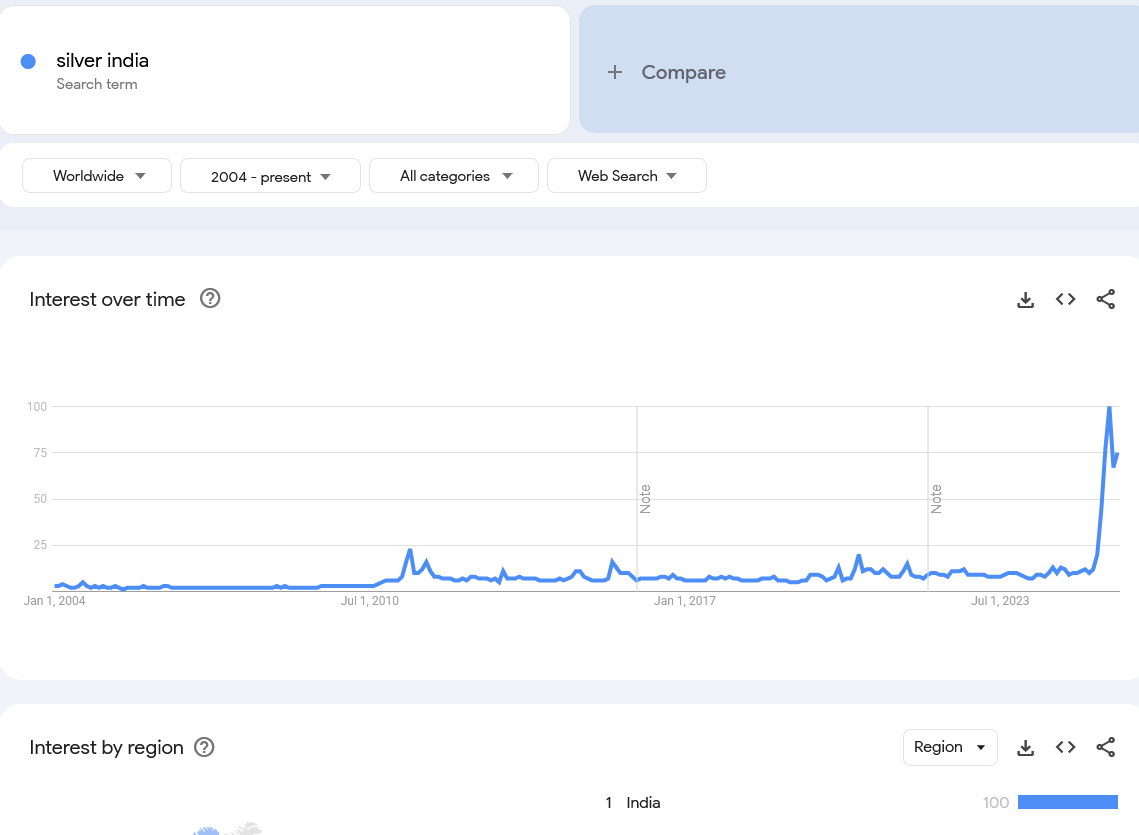1139x835 pixels.
Task: Share the Interest over time chart
Action: coord(1105,299)
